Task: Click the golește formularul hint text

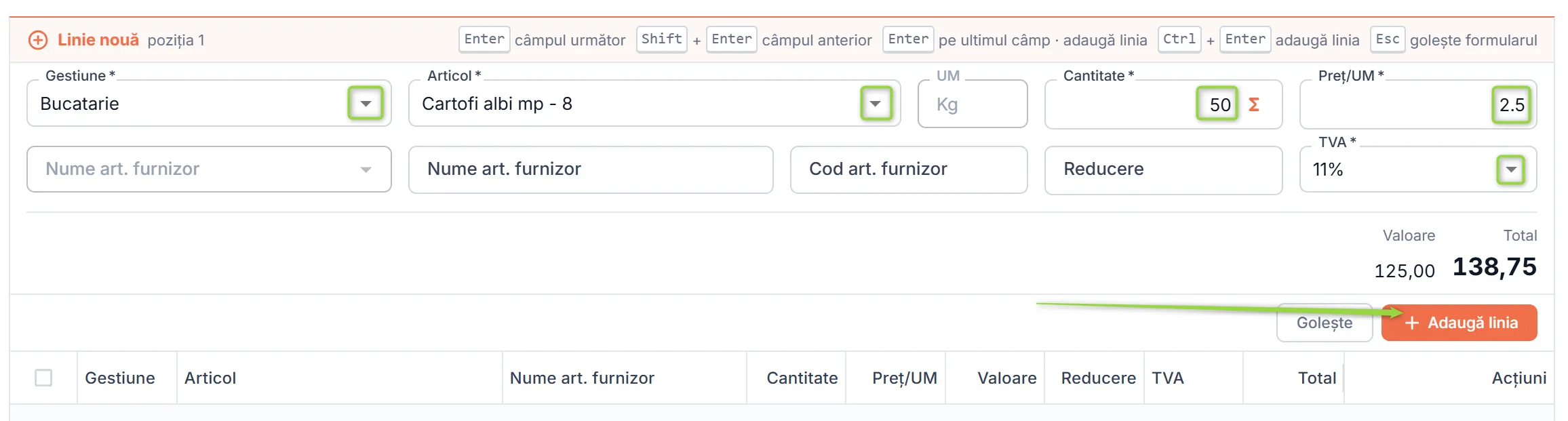Action: [x=1474, y=41]
